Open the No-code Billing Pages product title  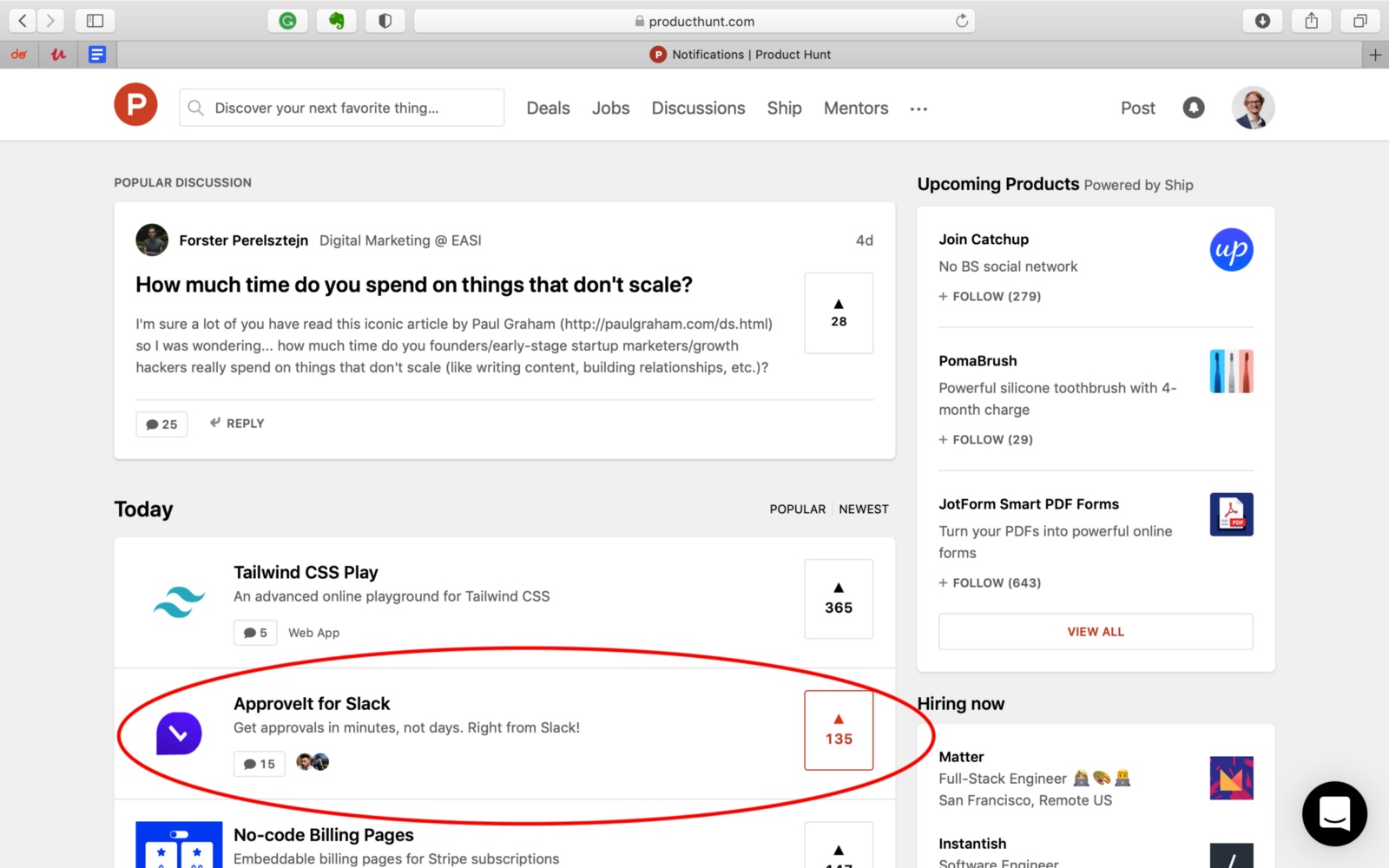tap(324, 835)
